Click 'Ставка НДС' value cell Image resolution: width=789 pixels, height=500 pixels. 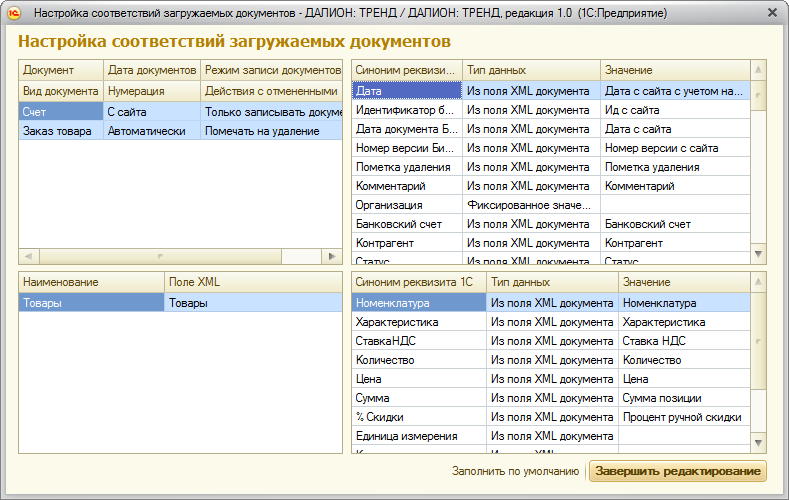pos(684,341)
